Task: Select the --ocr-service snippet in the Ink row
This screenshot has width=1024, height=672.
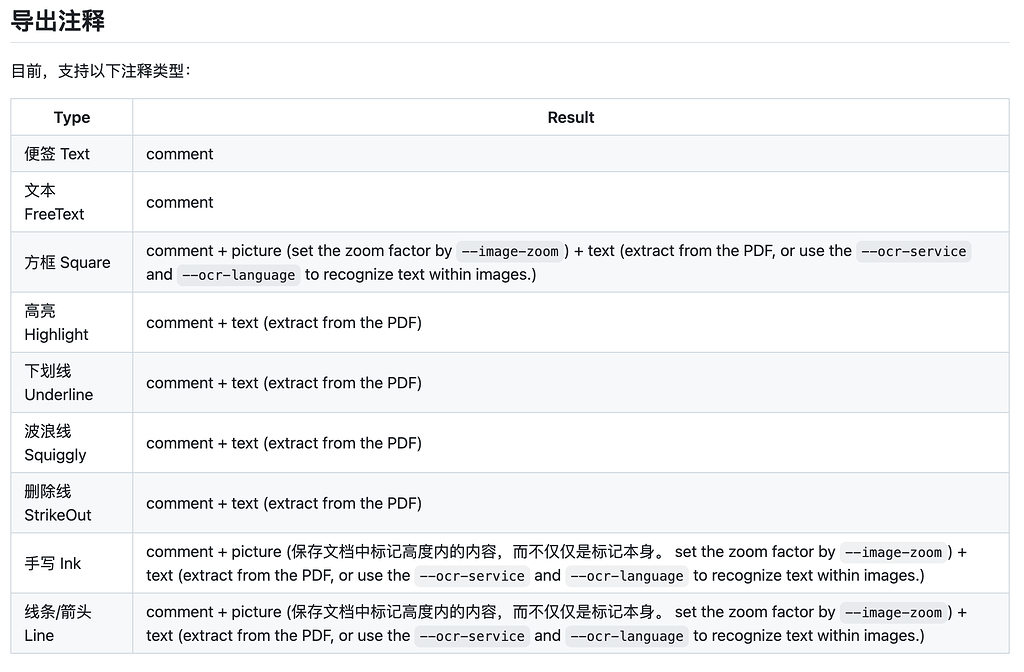Action: pyautogui.click(x=471, y=575)
